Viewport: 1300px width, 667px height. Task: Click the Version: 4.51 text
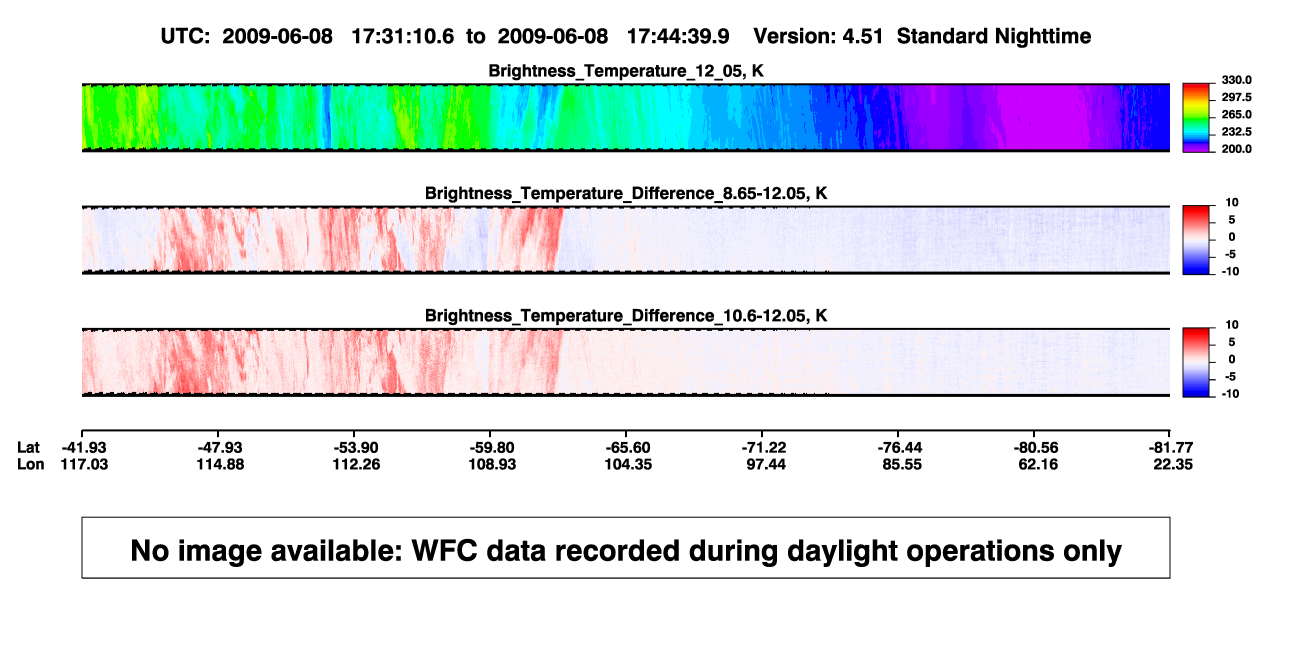820,37
